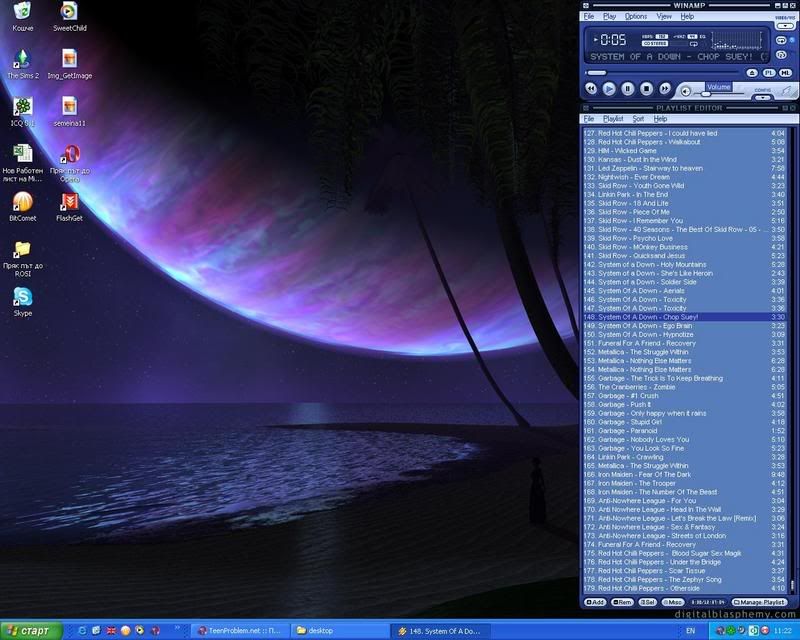Expand the Video/Vis drawer arrow
Screen dimensions: 800x640
coord(785,24)
